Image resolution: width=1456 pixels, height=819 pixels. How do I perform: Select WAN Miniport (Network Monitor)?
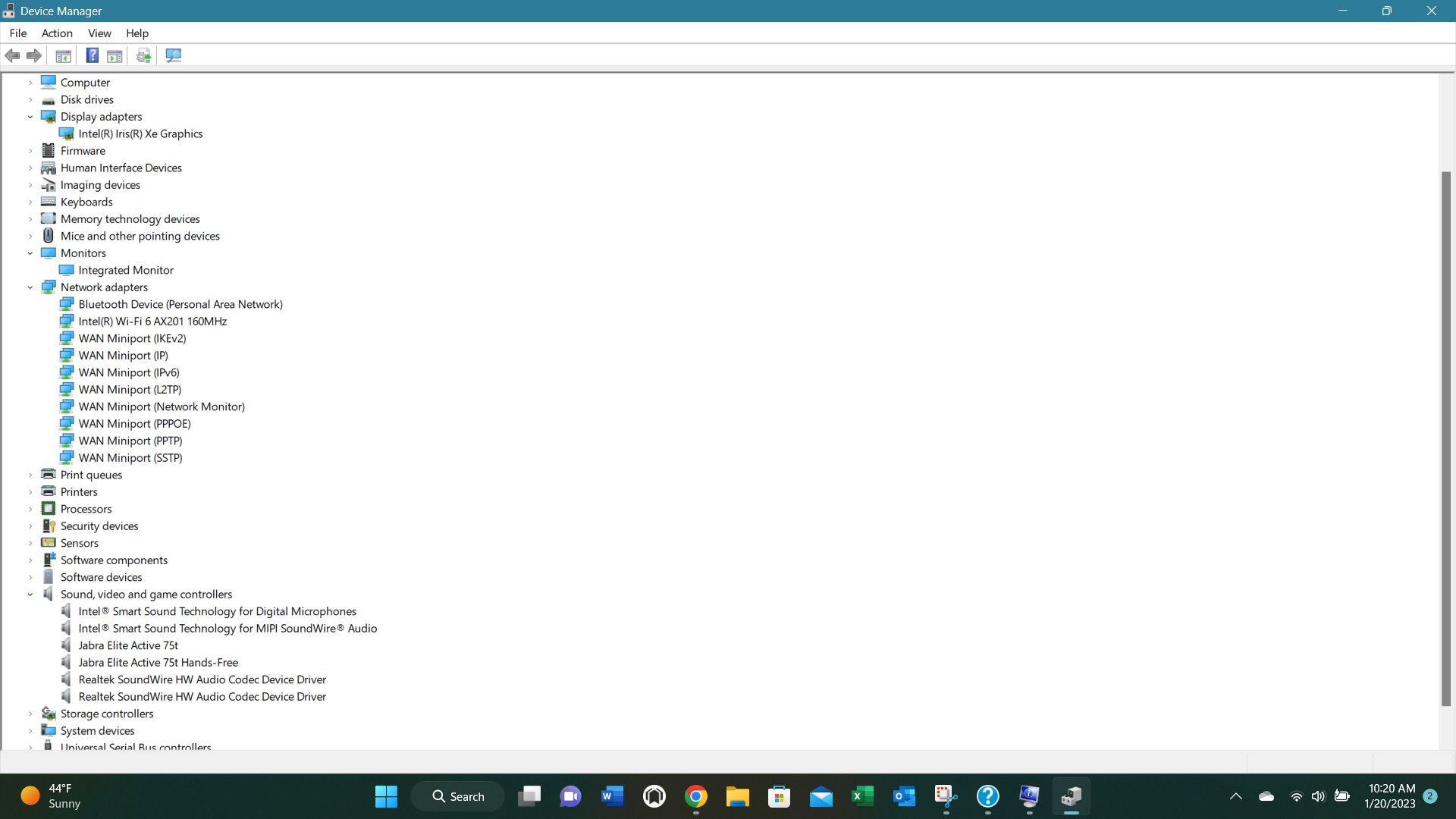pyautogui.click(x=162, y=407)
